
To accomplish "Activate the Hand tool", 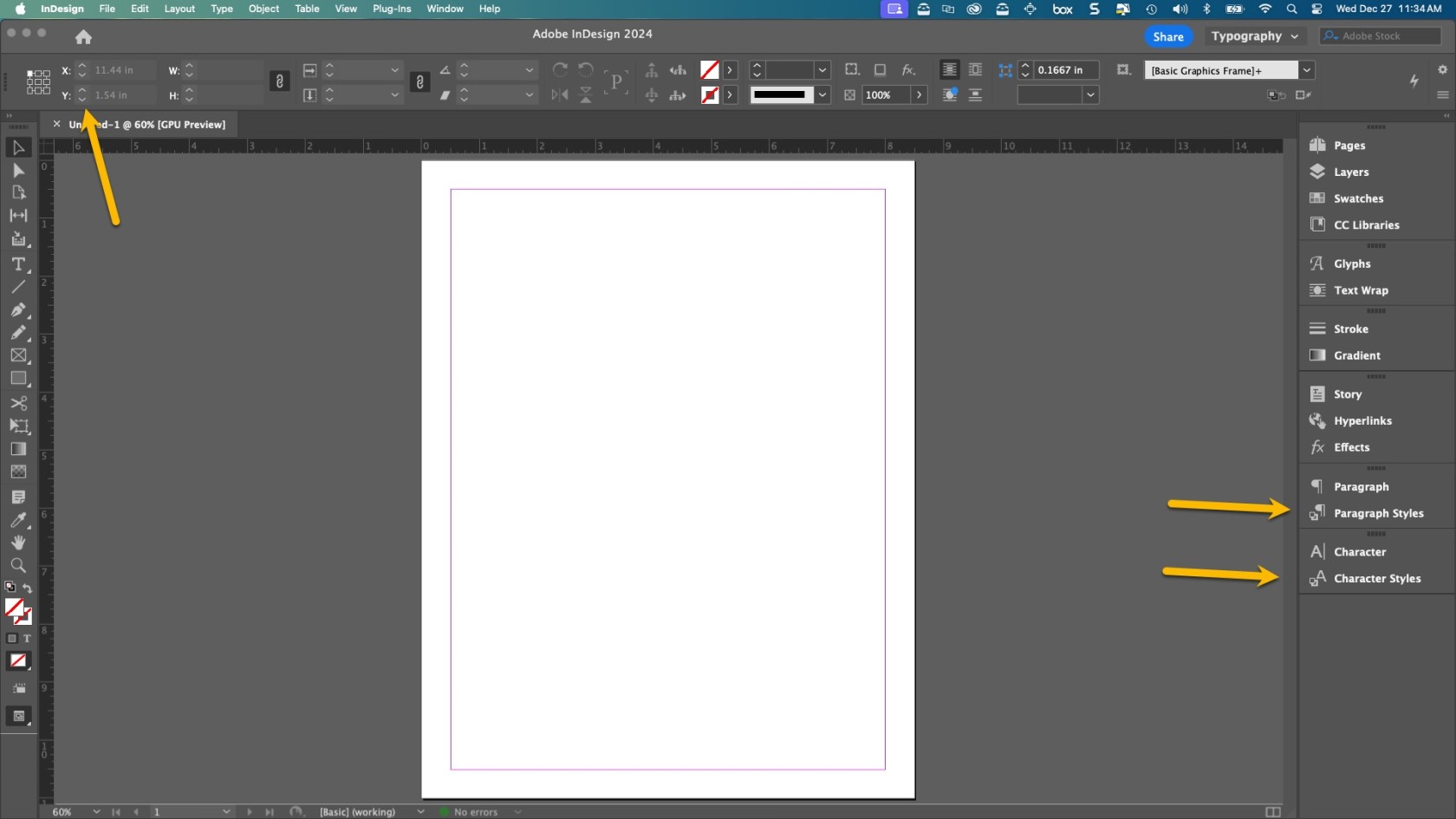I will tap(18, 543).
